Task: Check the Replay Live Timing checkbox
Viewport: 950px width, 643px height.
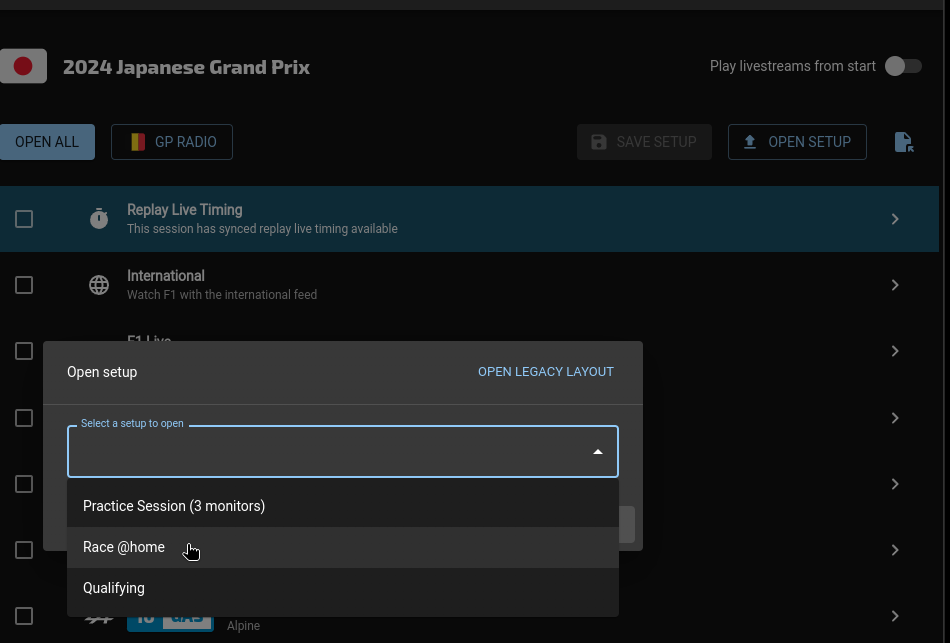Action: point(24,219)
